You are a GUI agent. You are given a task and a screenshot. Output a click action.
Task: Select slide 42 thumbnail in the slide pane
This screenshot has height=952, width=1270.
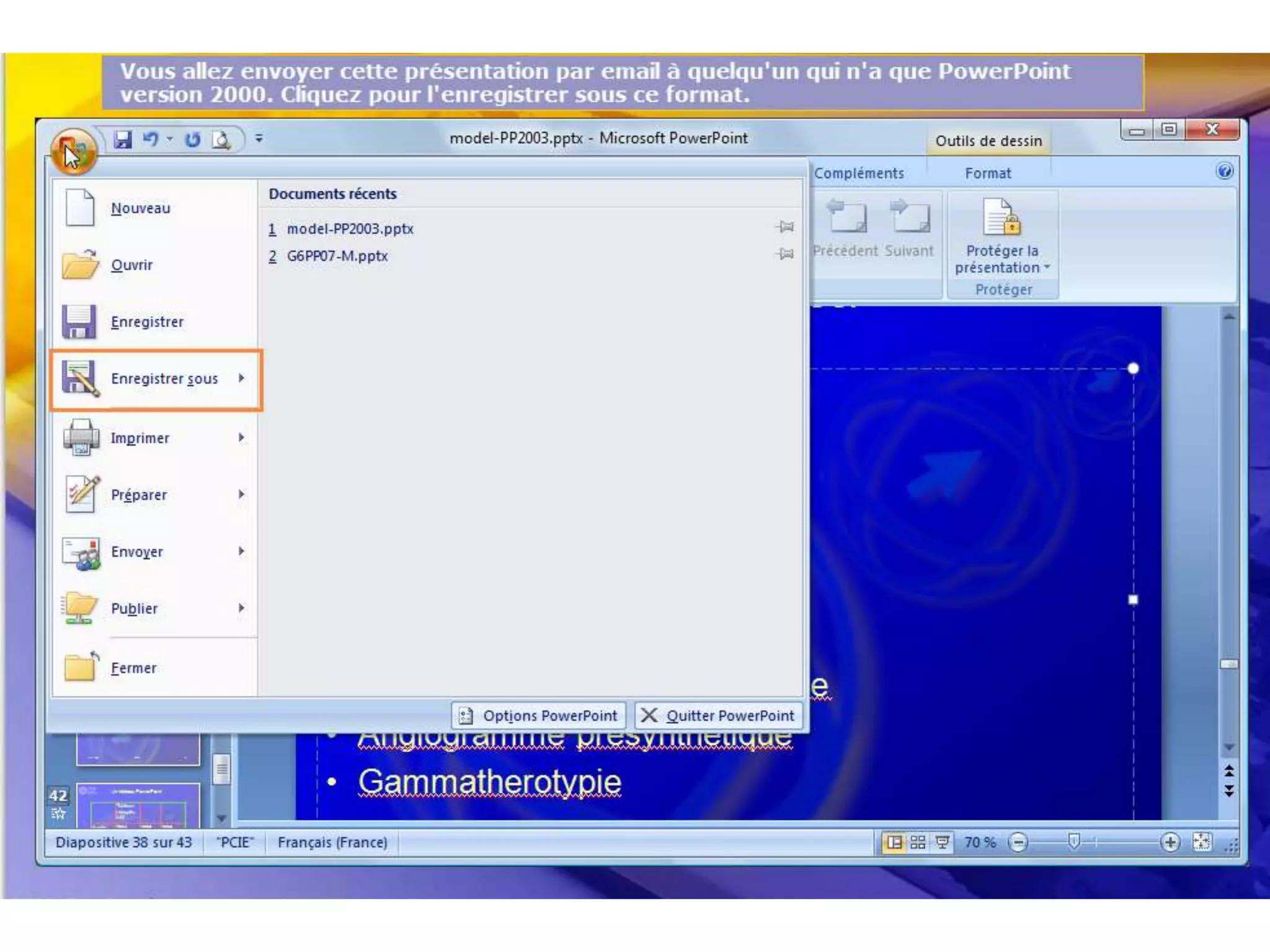(138, 806)
